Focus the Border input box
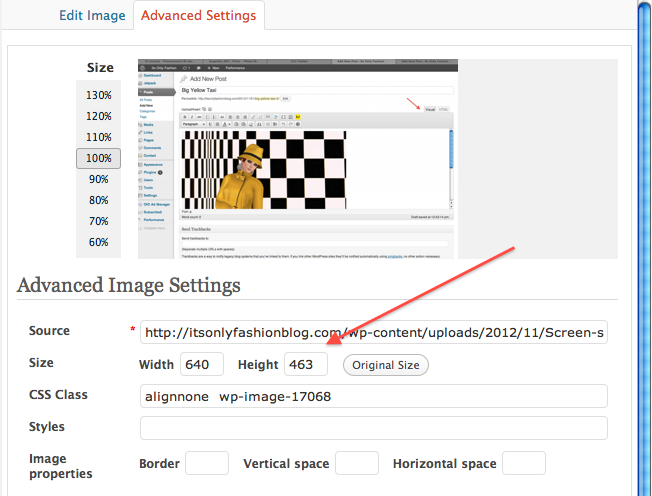 click(207, 463)
